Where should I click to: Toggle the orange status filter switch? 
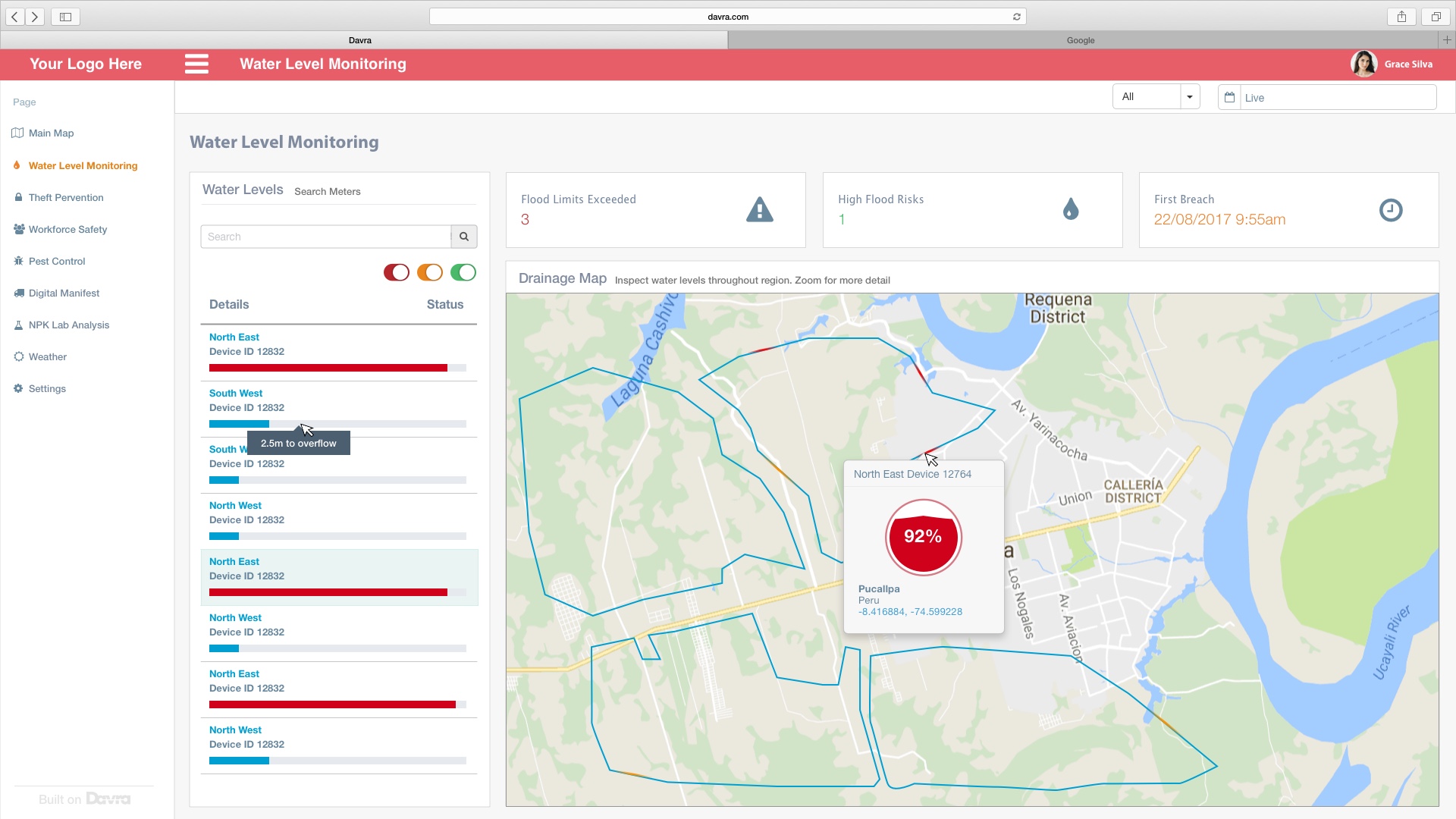[430, 272]
